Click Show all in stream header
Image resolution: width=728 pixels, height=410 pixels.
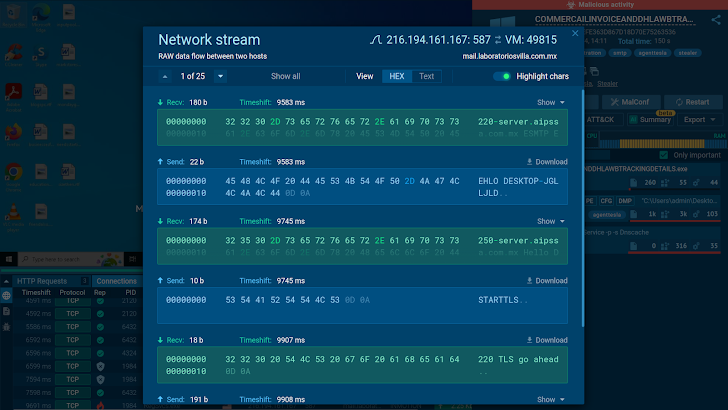pyautogui.click(x=285, y=76)
